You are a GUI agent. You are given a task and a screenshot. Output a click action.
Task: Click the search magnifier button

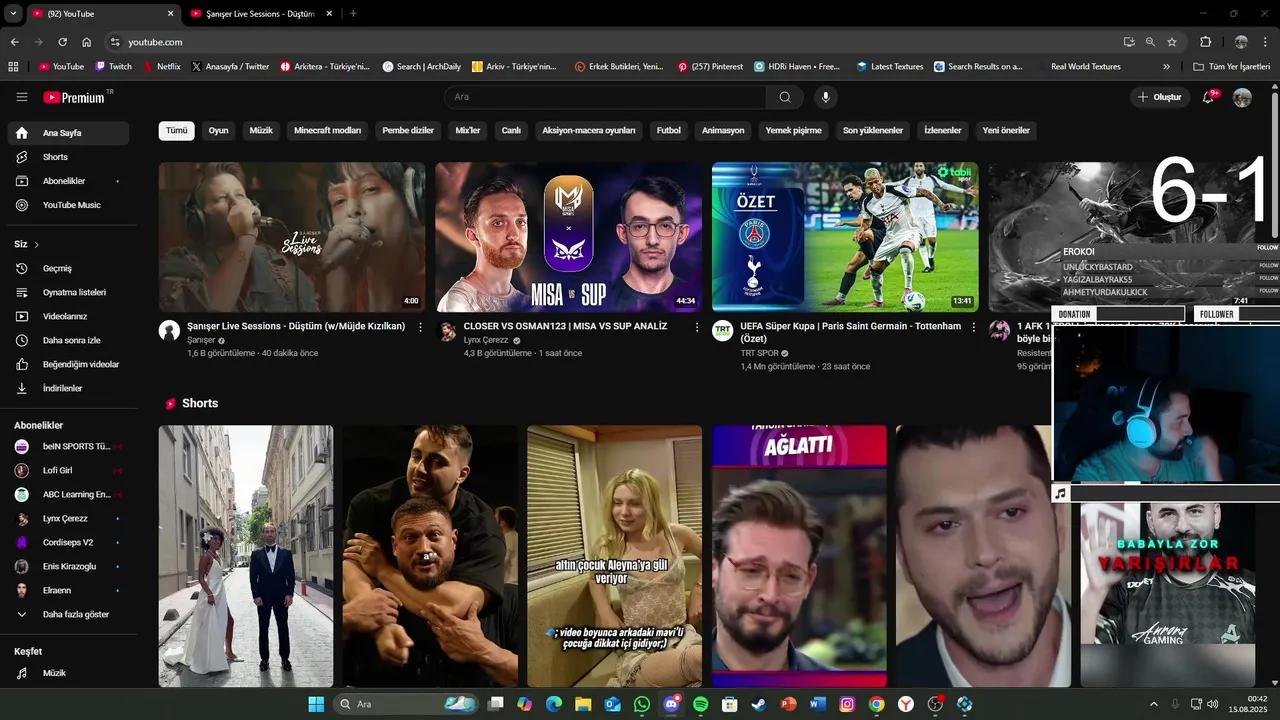785,97
